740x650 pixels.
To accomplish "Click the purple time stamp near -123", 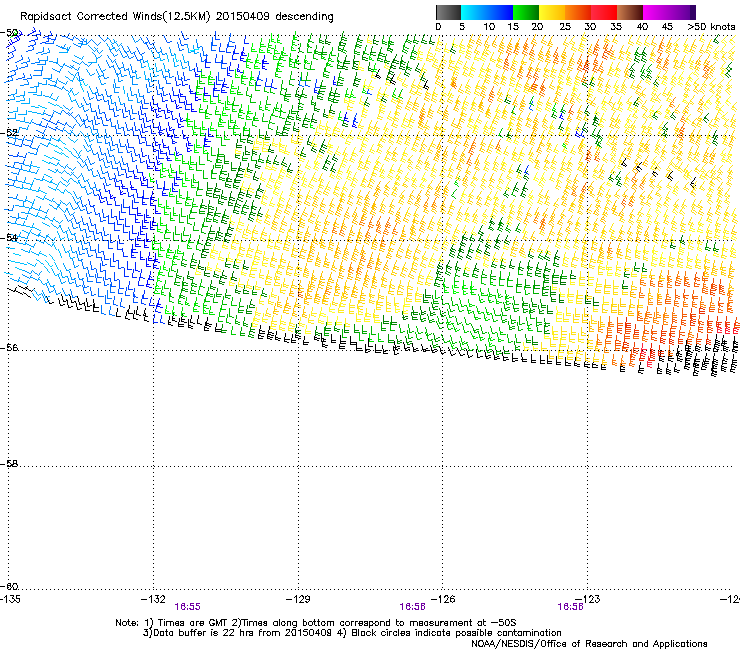I will pos(571,607).
